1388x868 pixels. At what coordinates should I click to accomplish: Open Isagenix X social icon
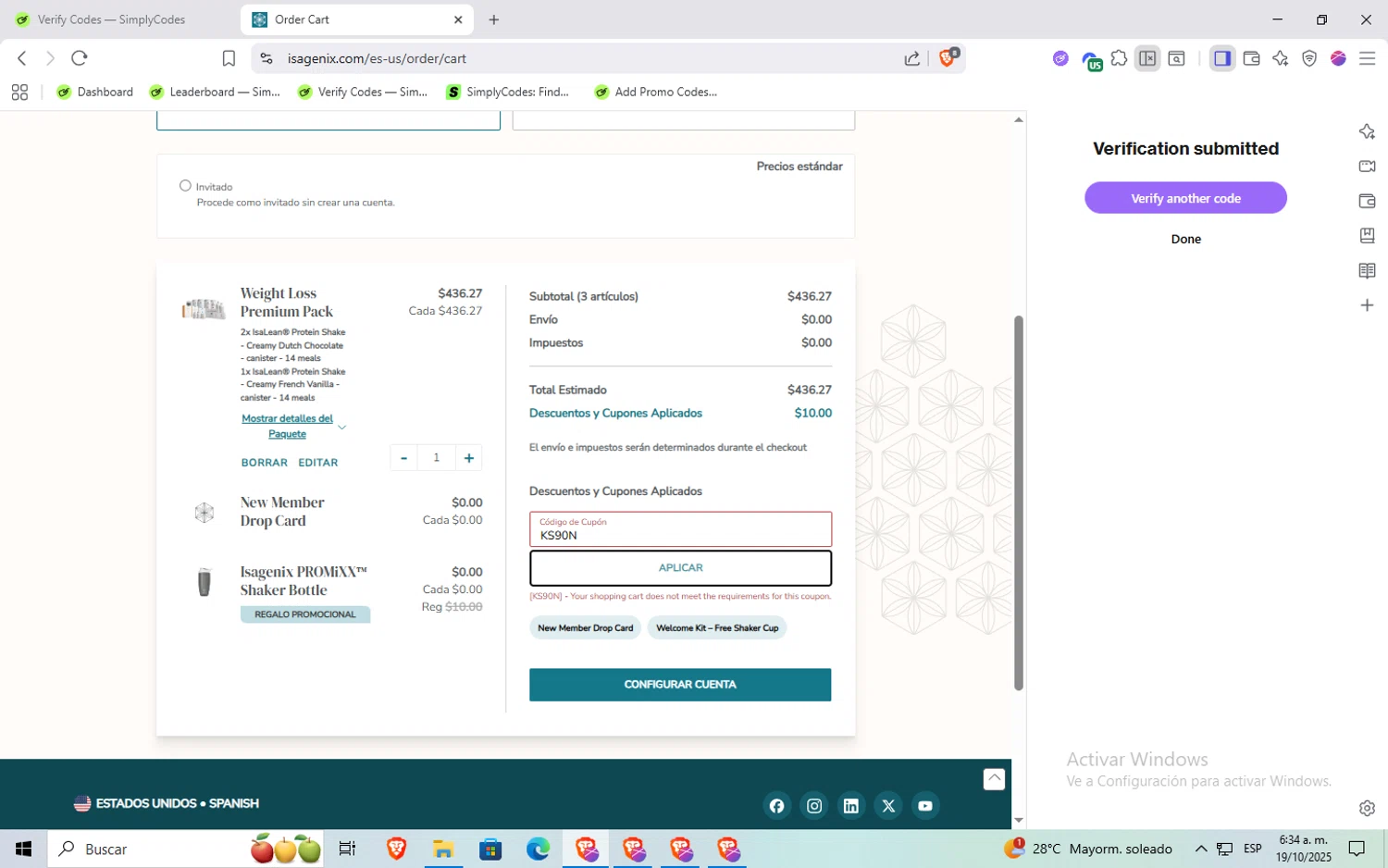(x=888, y=806)
